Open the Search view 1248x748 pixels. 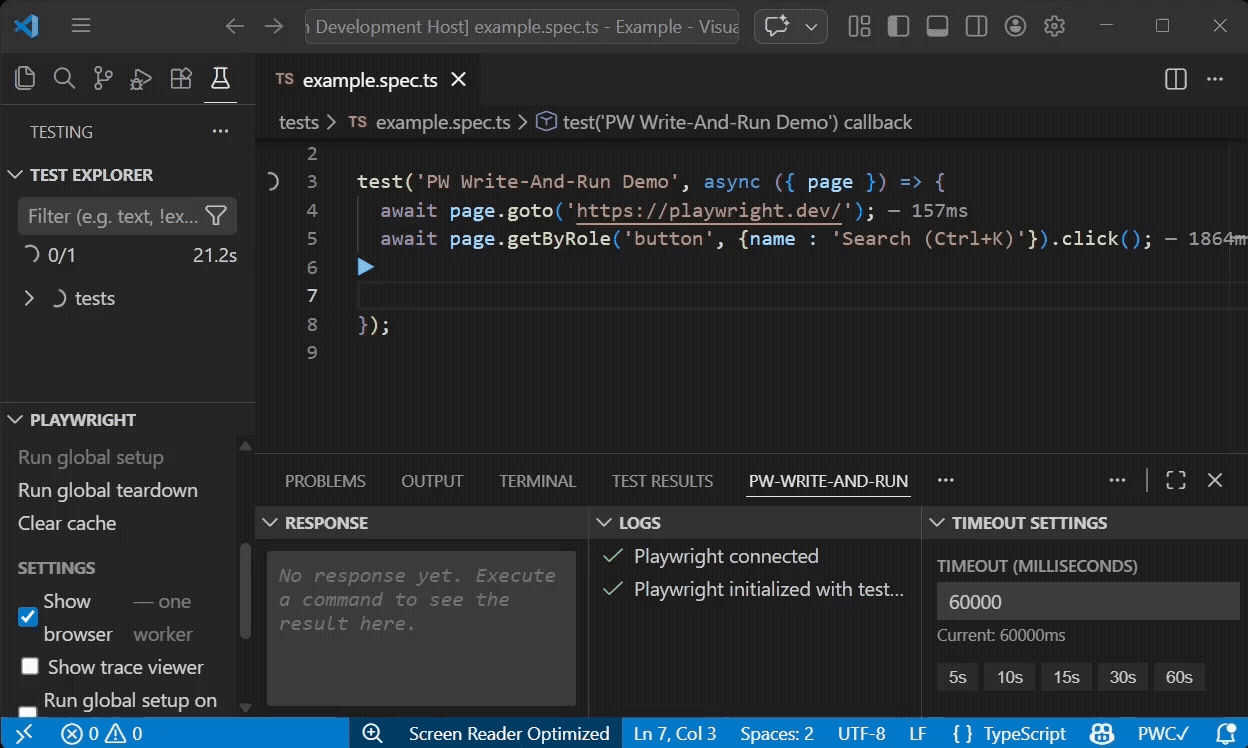click(64, 77)
